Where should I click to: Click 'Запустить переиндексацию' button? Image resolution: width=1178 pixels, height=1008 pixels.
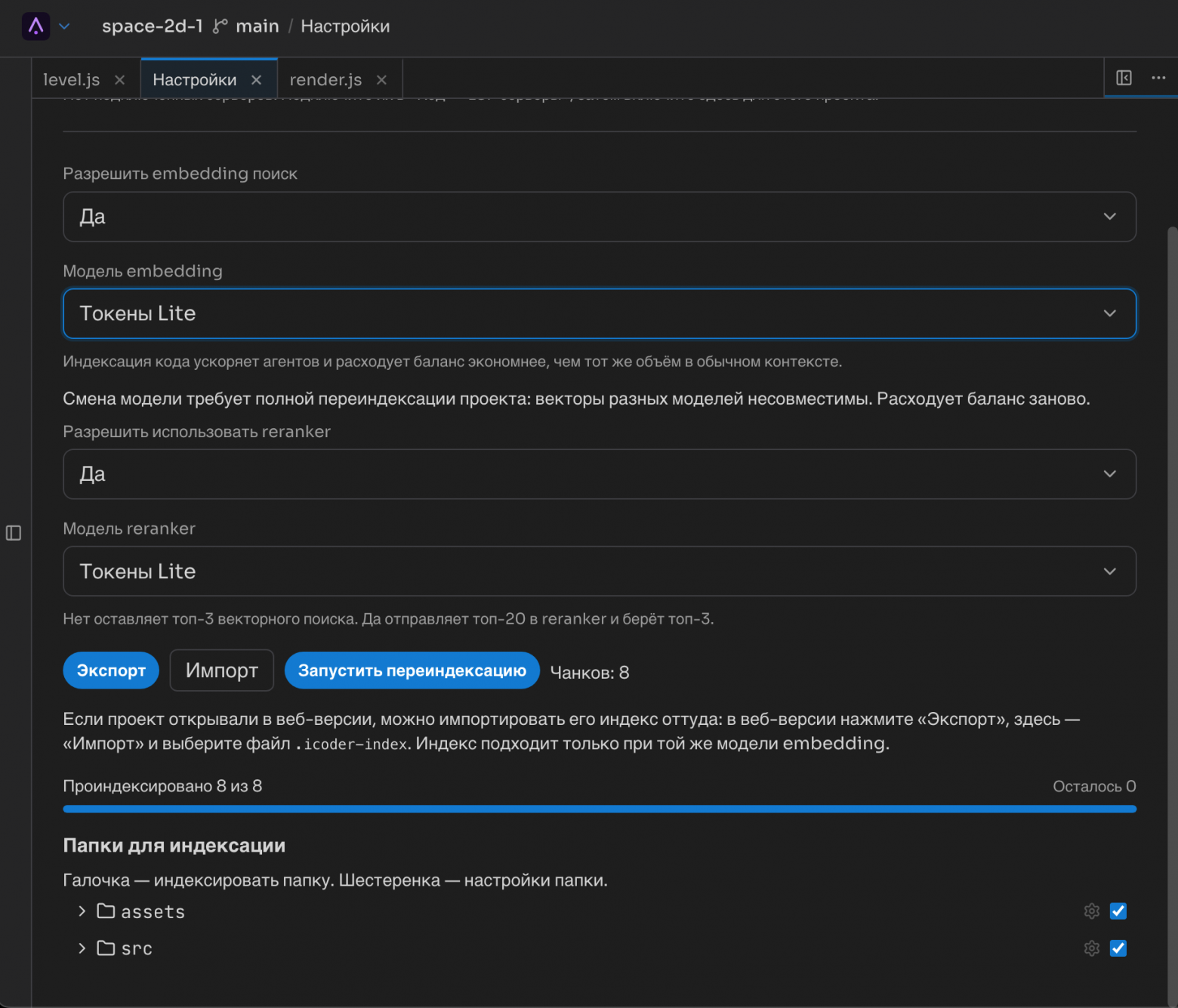pyautogui.click(x=412, y=670)
